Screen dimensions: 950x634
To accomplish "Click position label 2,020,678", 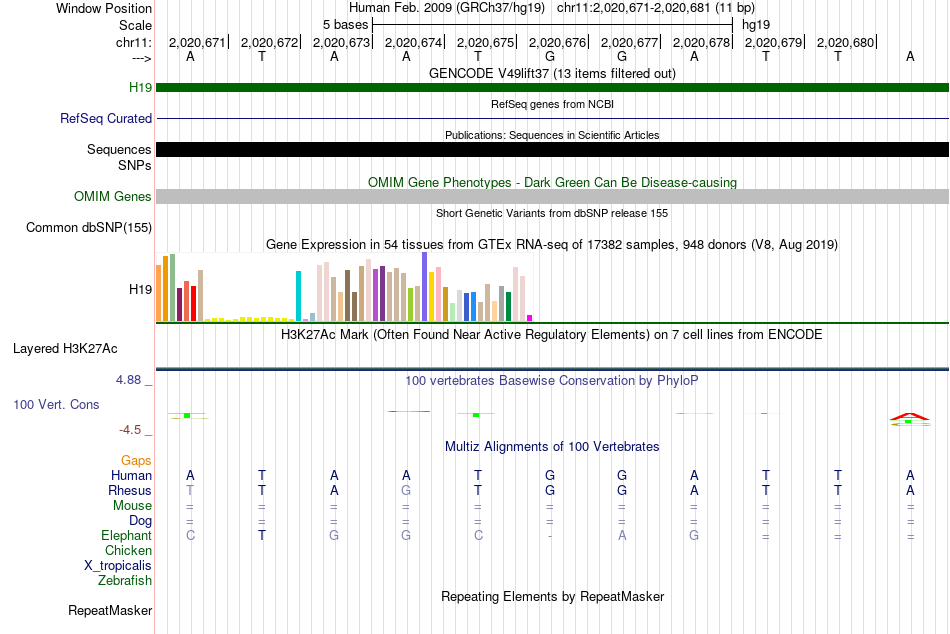I will [701, 42].
